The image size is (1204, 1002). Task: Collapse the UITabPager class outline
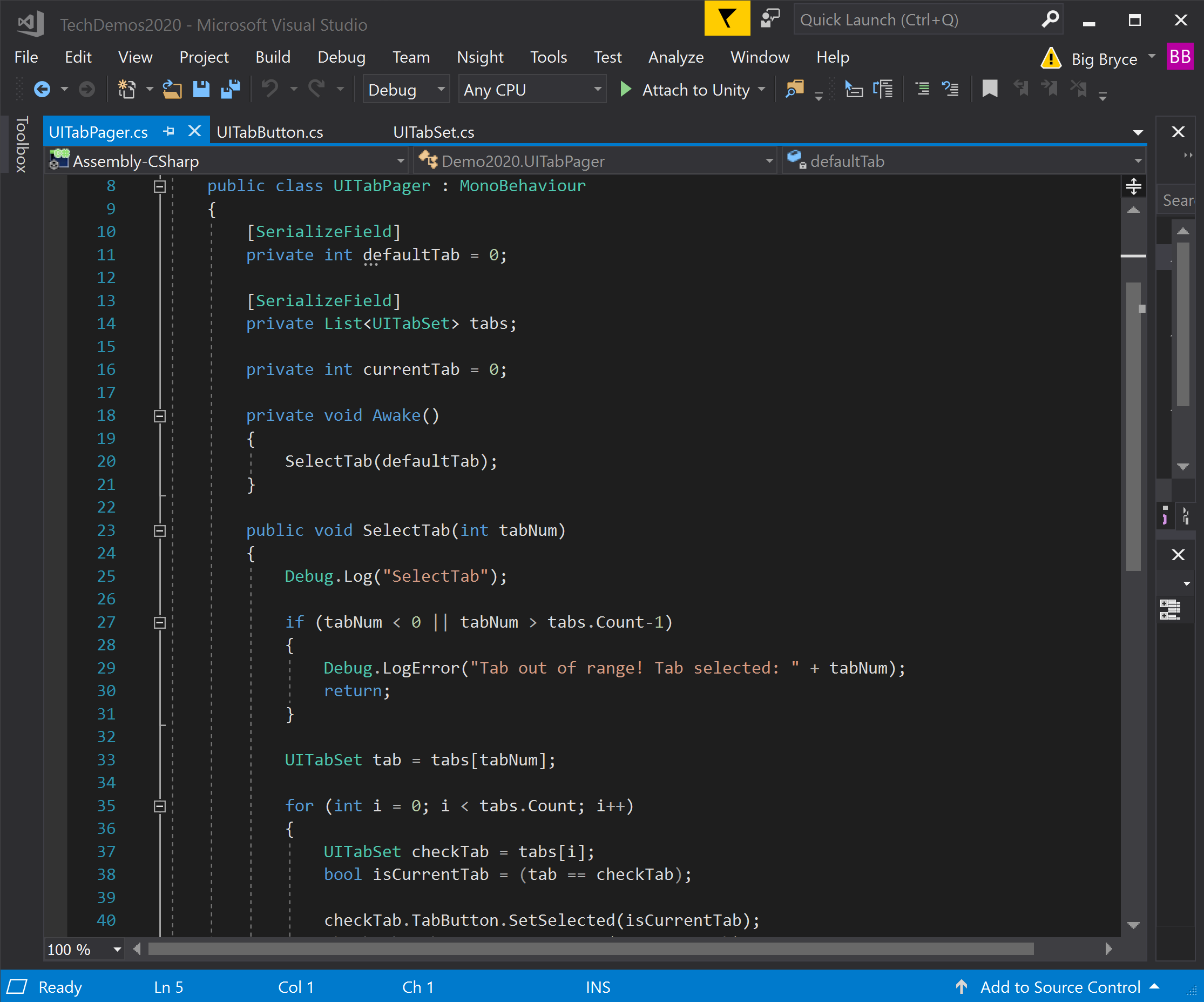(160, 186)
